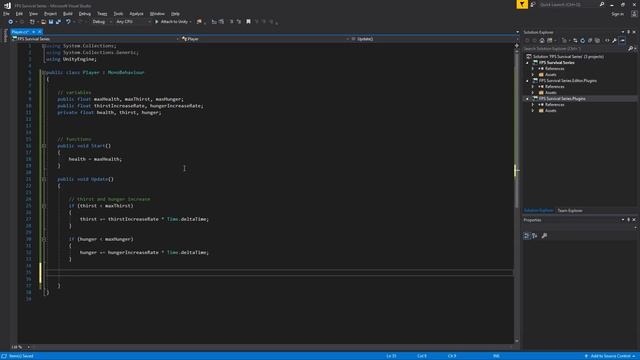Toggle auto-hide pin on Solution Explorer panel
The height and width of the screenshot is (360, 640).
point(629,32)
